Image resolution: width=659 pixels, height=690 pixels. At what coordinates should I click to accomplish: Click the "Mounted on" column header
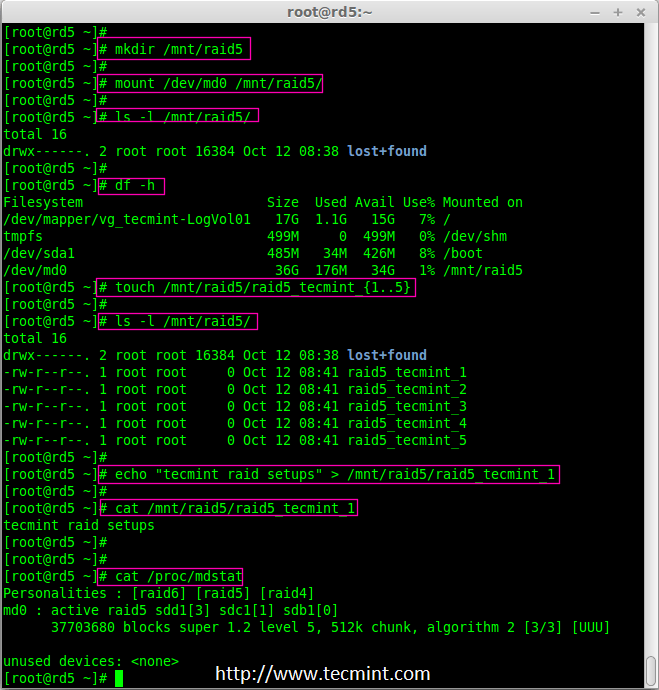pyautogui.click(x=482, y=202)
